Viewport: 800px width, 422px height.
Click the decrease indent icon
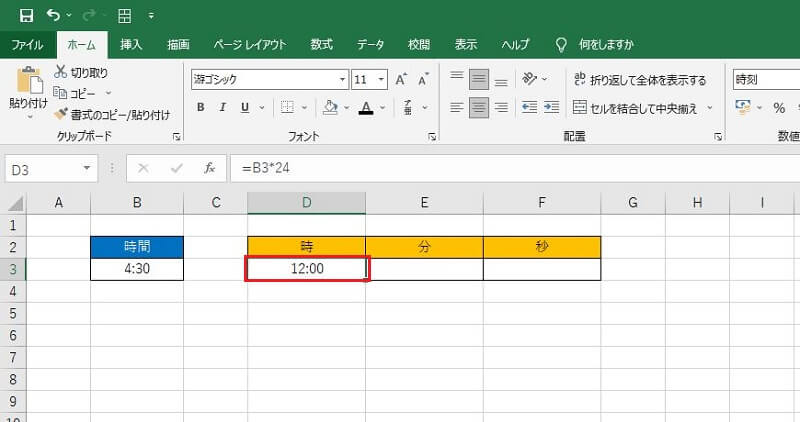point(530,107)
